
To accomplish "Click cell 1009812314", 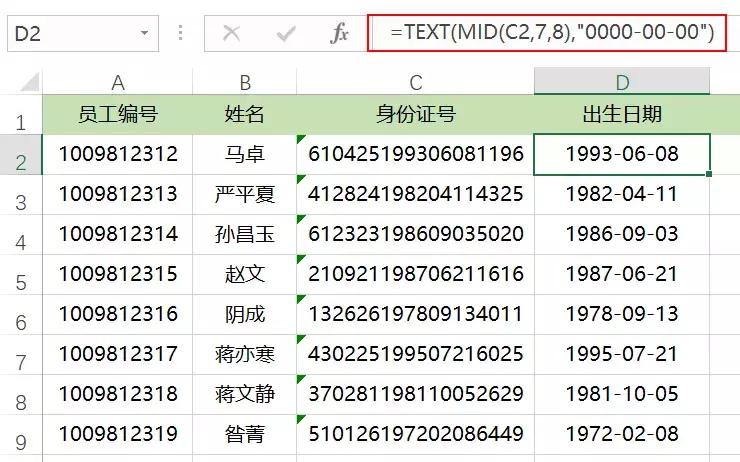I will point(118,235).
